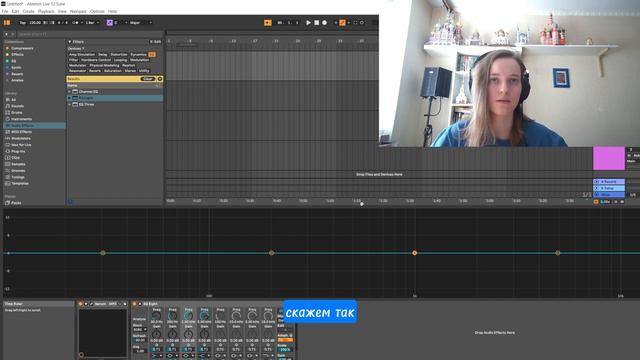Image resolution: width=640 pixels, height=360 pixels.
Task: Open the 1 Bar quantization dropdown
Action: [92, 22]
